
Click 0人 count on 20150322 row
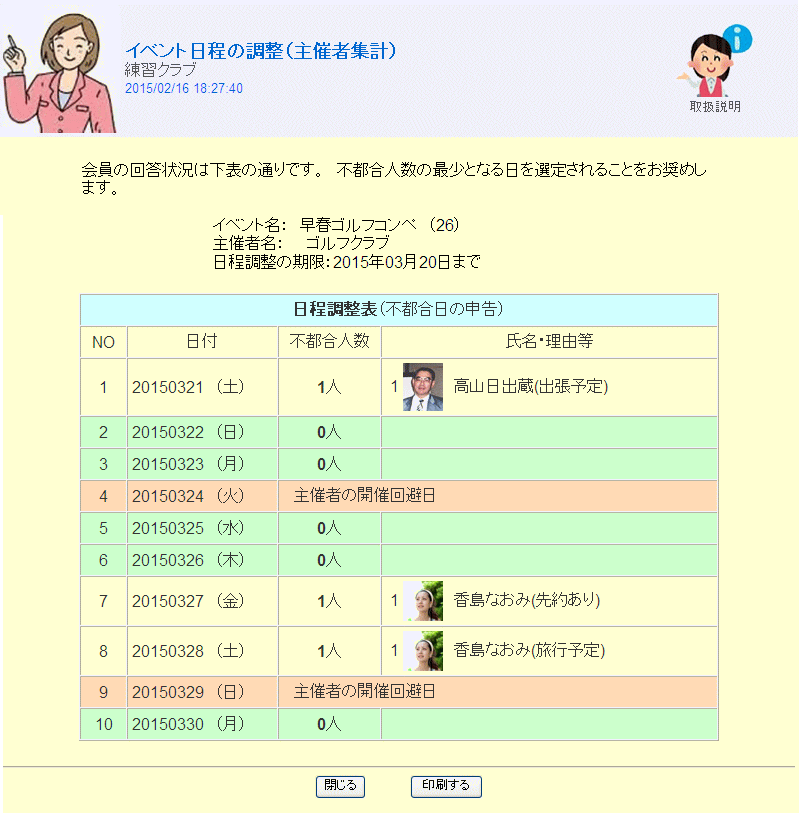329,432
